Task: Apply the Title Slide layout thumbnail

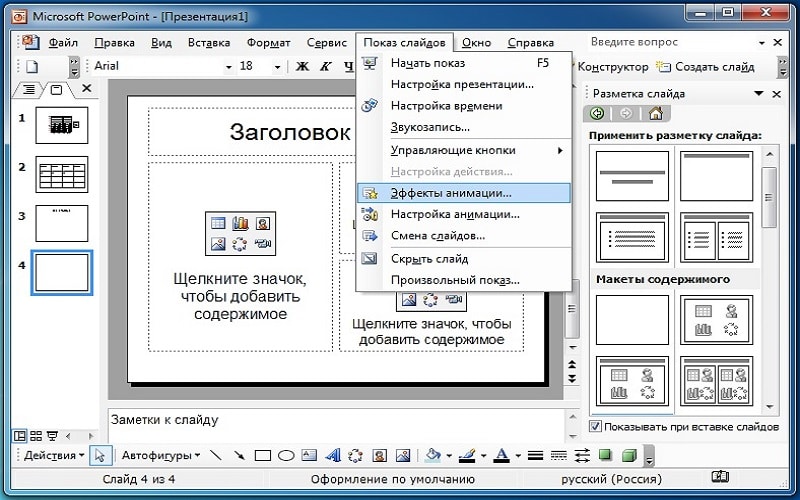Action: [632, 176]
